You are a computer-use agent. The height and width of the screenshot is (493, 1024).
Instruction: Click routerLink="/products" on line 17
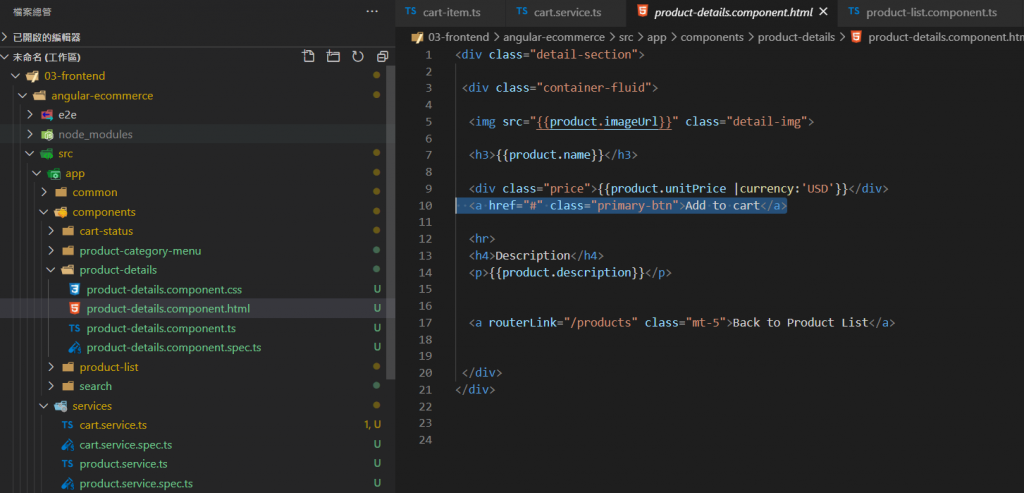[563, 323]
